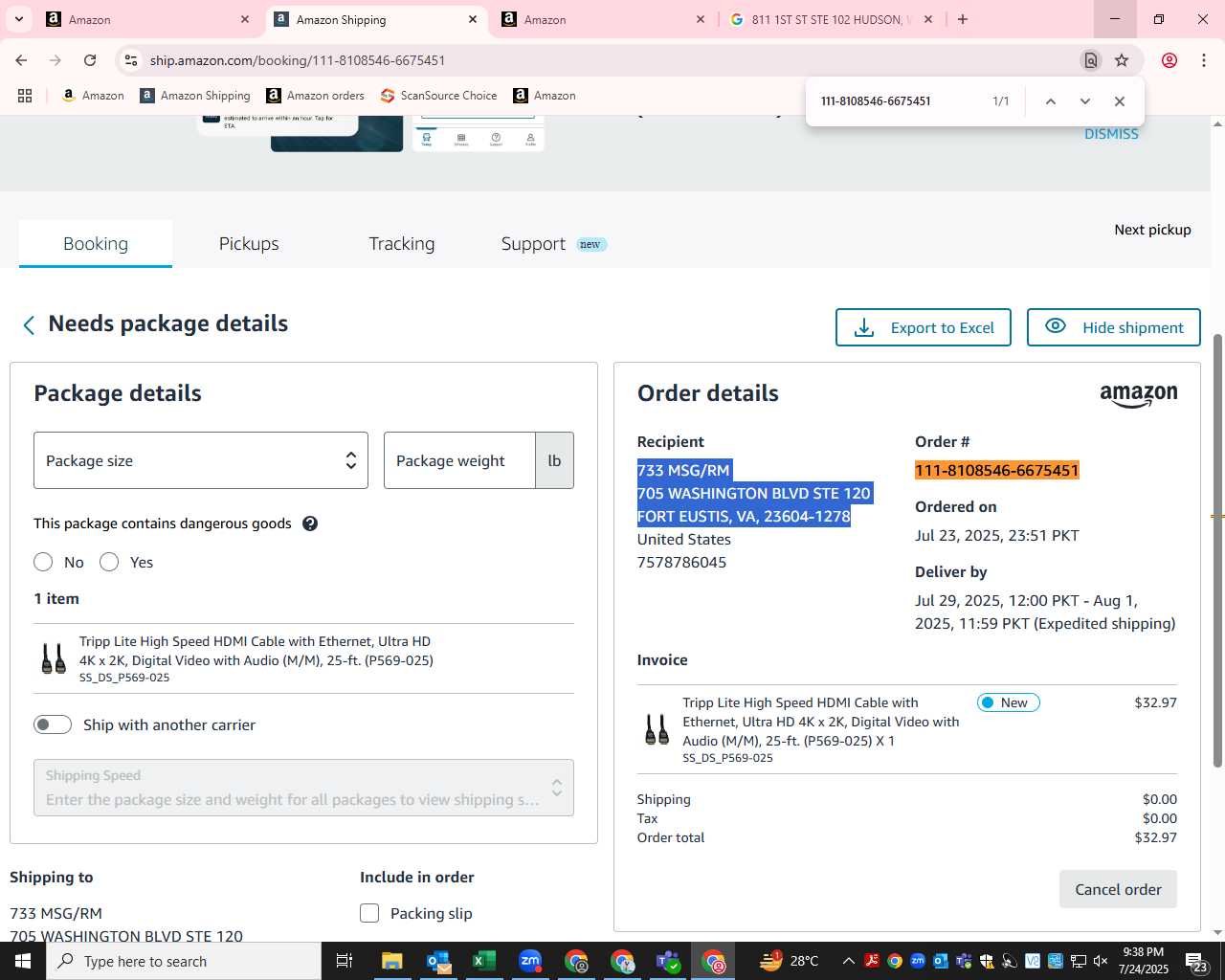Click the HDMI cable thumbnail in the invoice
Screen dimensions: 1225x980
657,729
